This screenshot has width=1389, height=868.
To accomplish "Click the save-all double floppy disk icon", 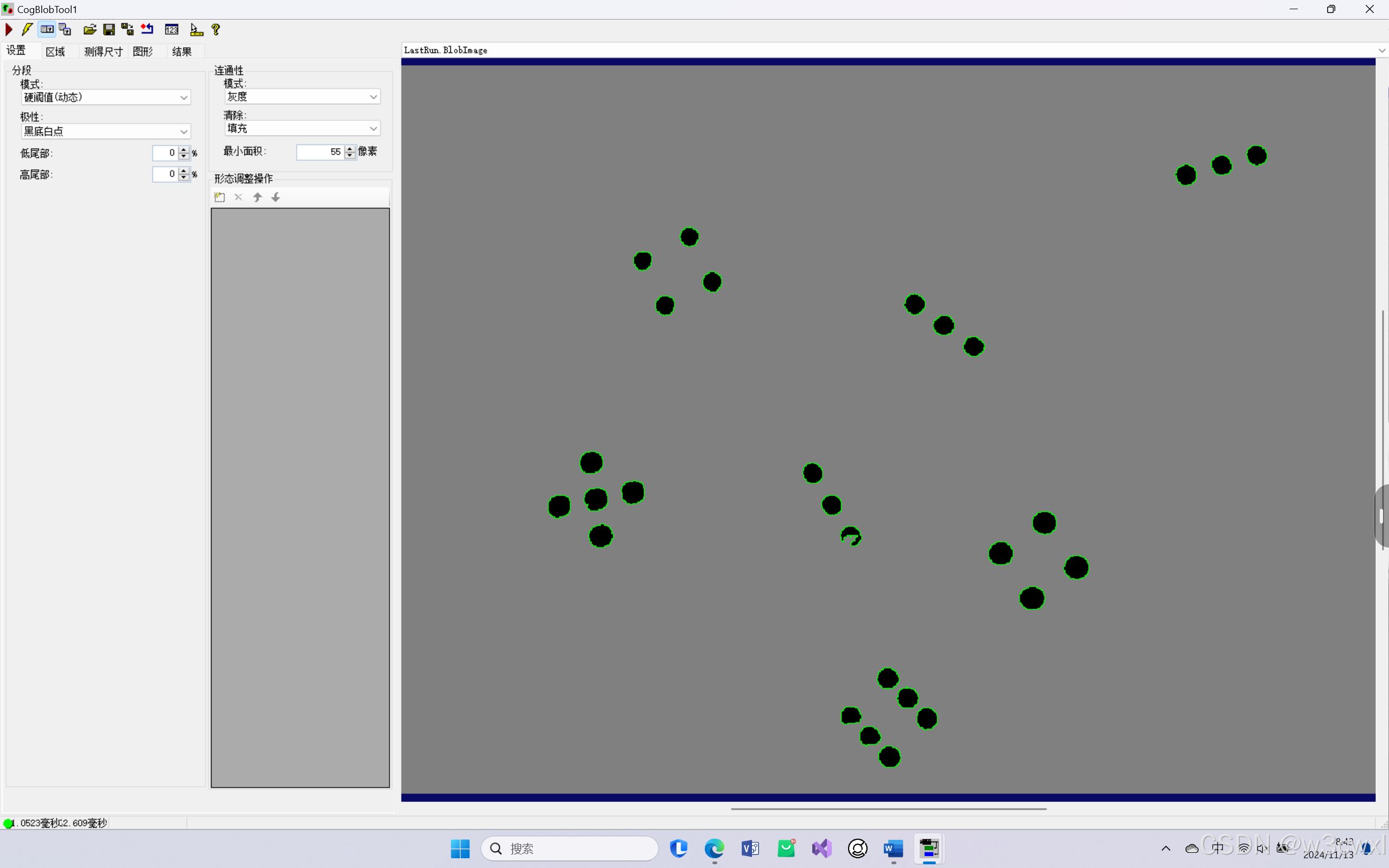I will tap(128, 29).
